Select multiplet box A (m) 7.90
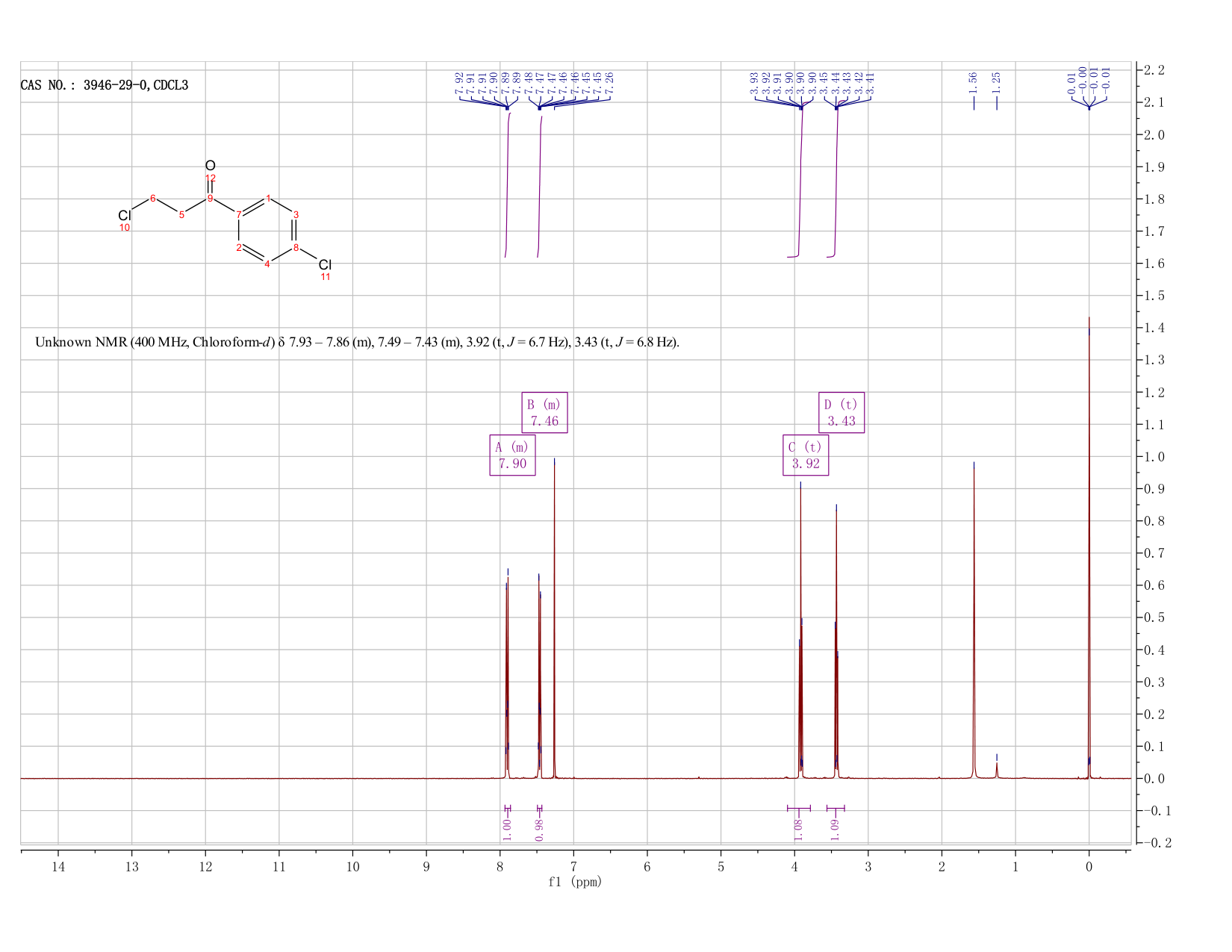The image size is (1232, 952). pyautogui.click(x=512, y=455)
